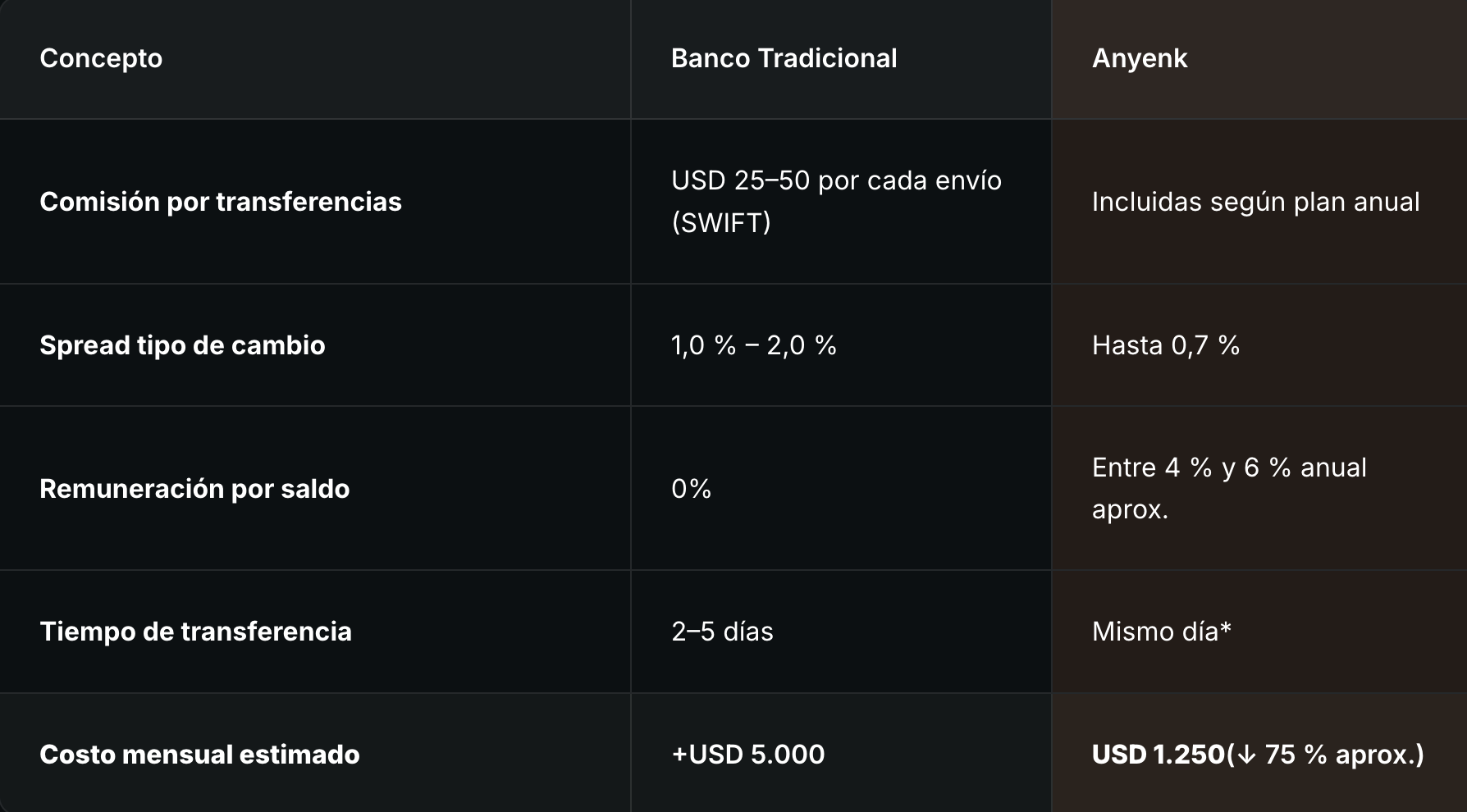Click the Comisión por transferencias row label
Screen dimensions: 1467x812
[x=220, y=202]
